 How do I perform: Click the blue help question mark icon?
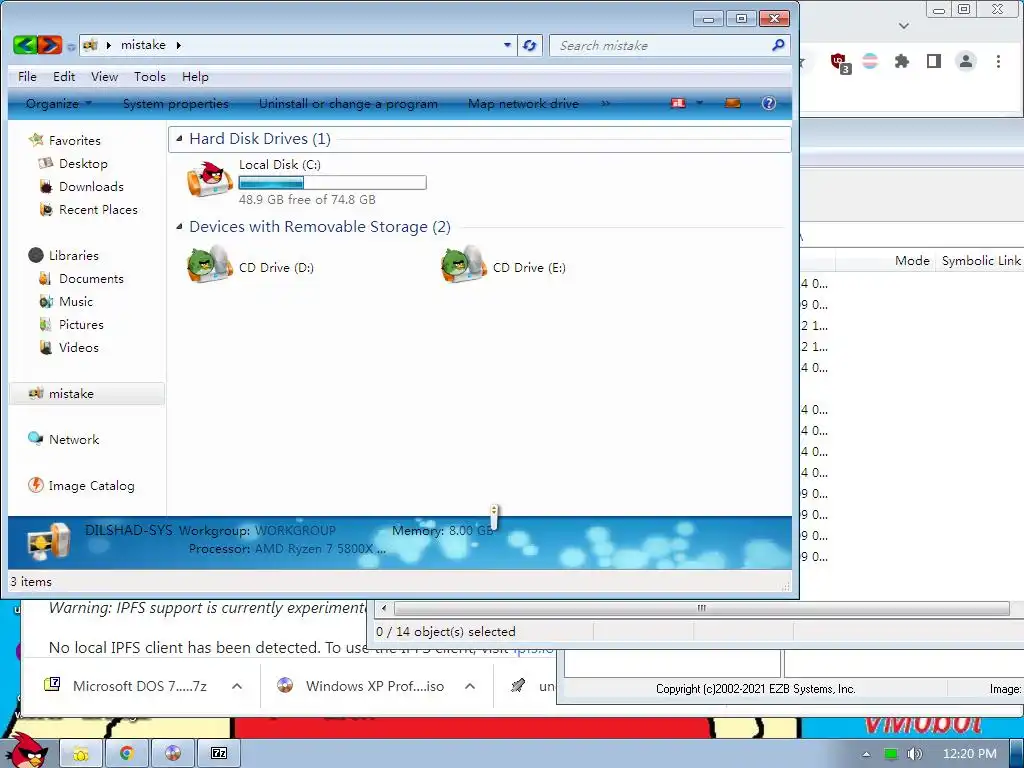click(769, 103)
